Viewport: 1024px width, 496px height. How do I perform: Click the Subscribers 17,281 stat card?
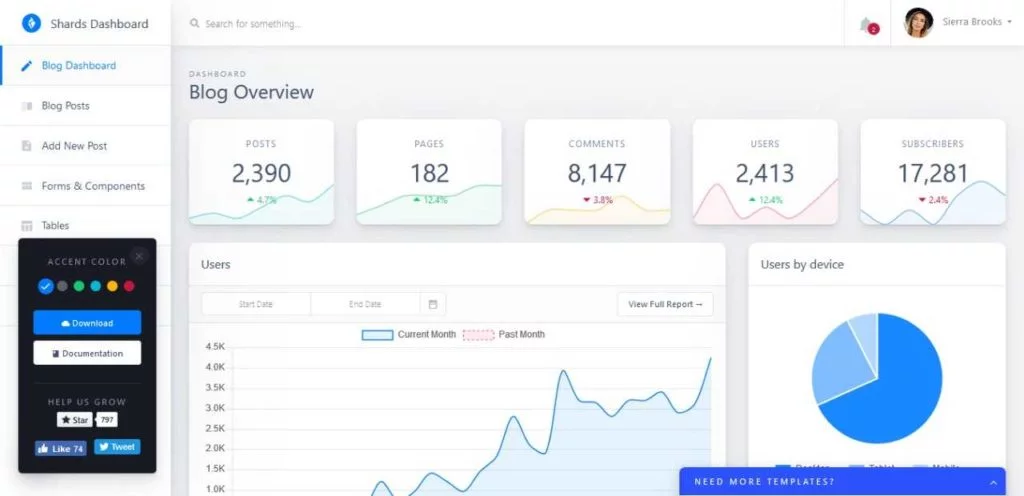tap(933, 172)
